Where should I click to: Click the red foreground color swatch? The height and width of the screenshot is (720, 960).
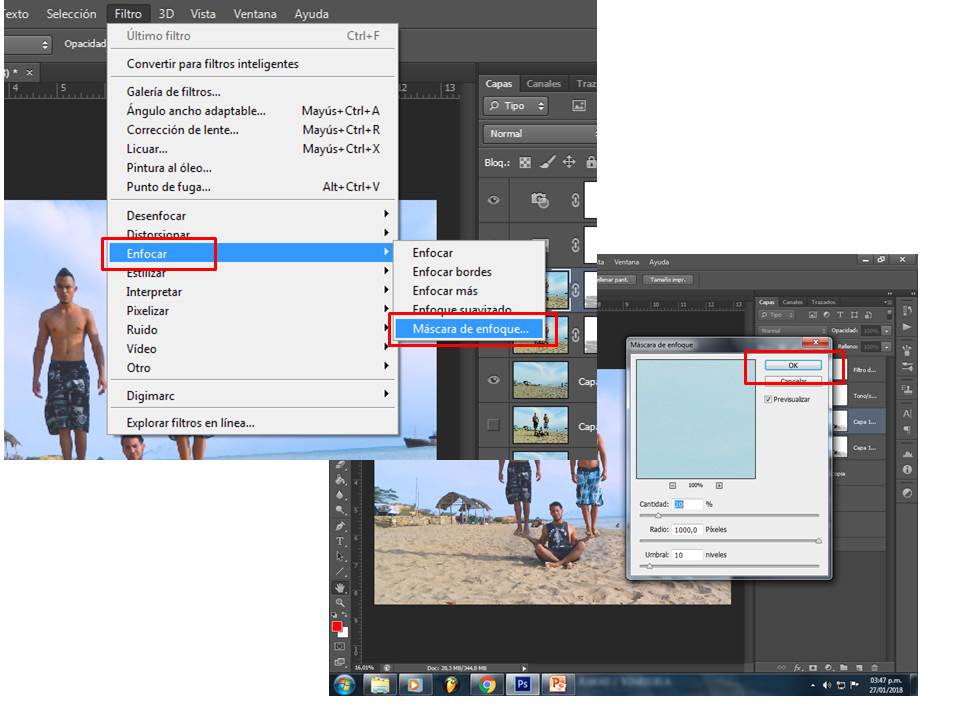point(337,626)
